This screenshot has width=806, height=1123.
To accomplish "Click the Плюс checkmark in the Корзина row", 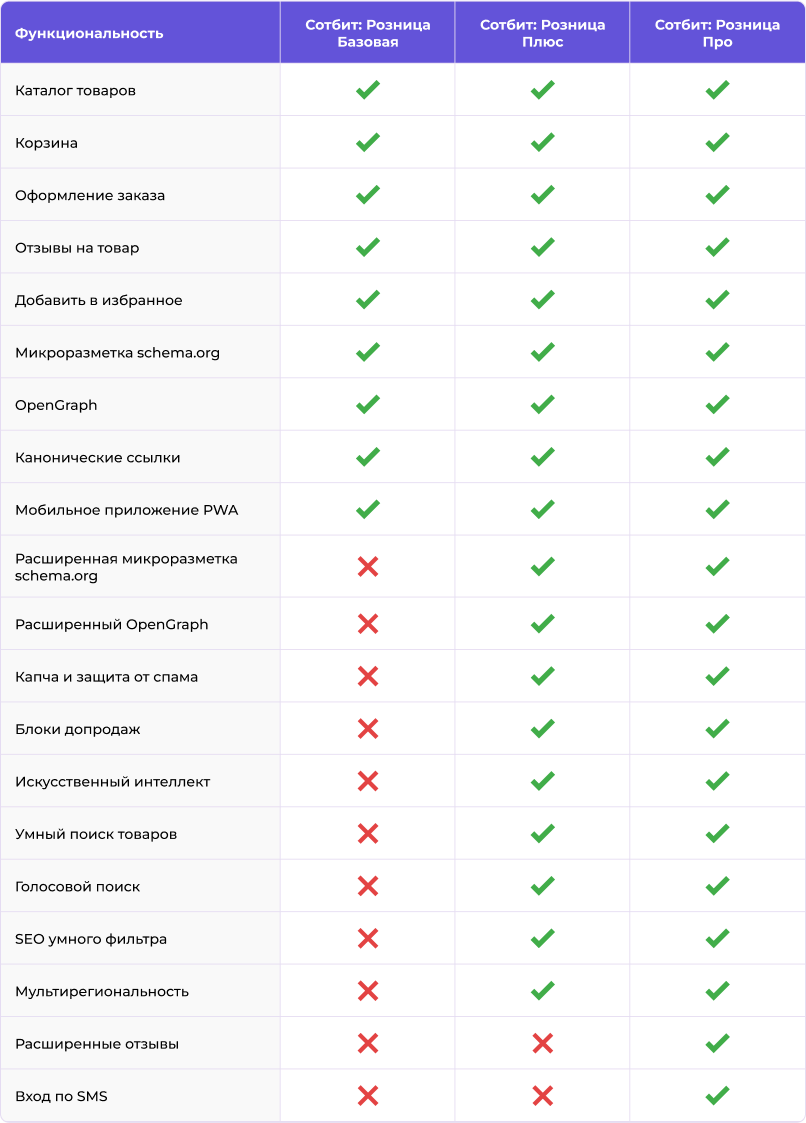I will [x=542, y=142].
